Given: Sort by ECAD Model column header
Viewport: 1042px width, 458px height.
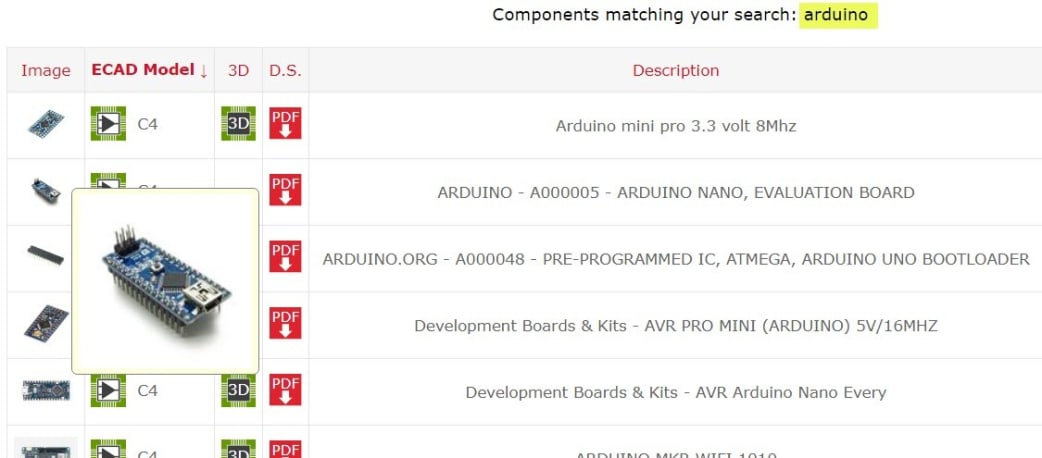Looking at the screenshot, I should coord(150,70).
